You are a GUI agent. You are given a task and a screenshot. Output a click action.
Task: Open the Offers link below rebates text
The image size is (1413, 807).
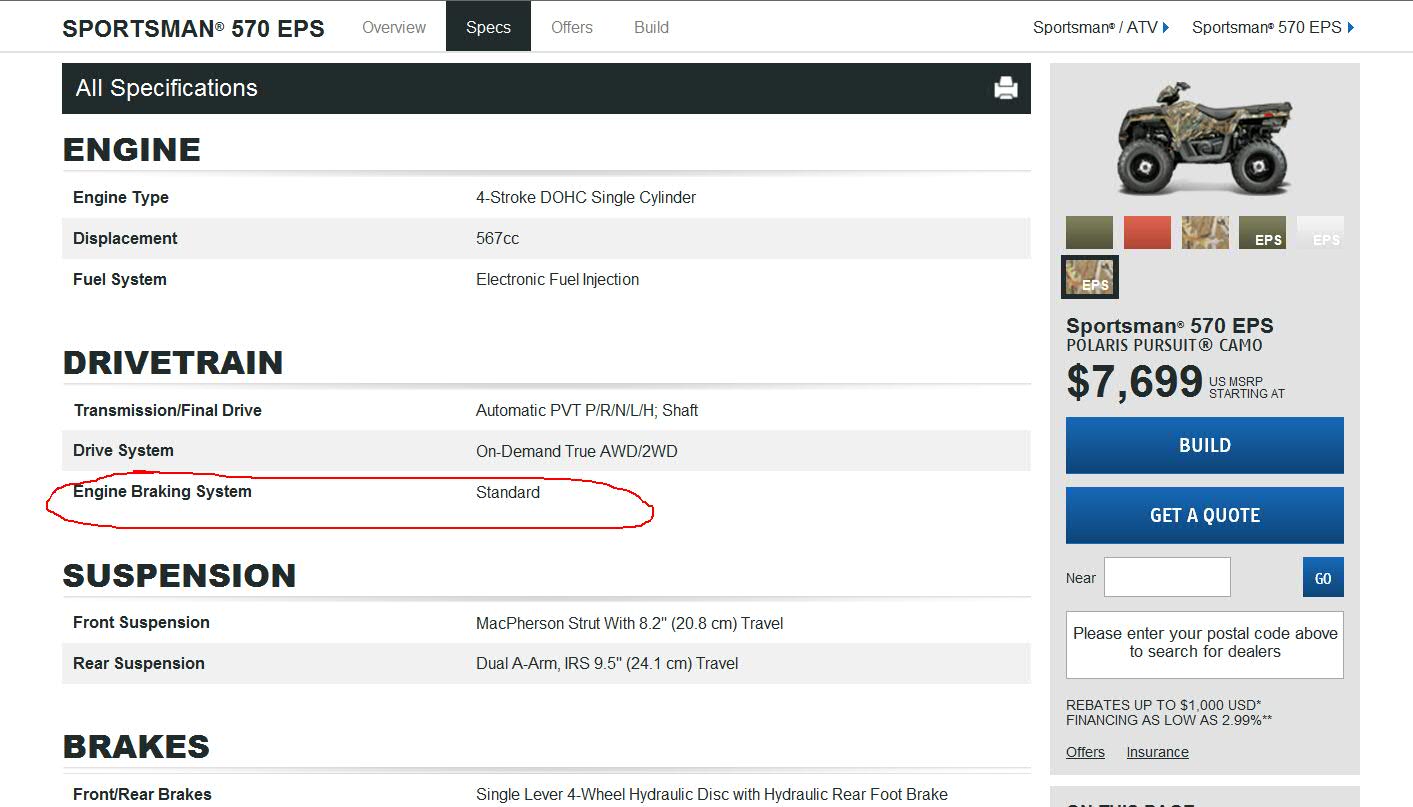(1085, 752)
